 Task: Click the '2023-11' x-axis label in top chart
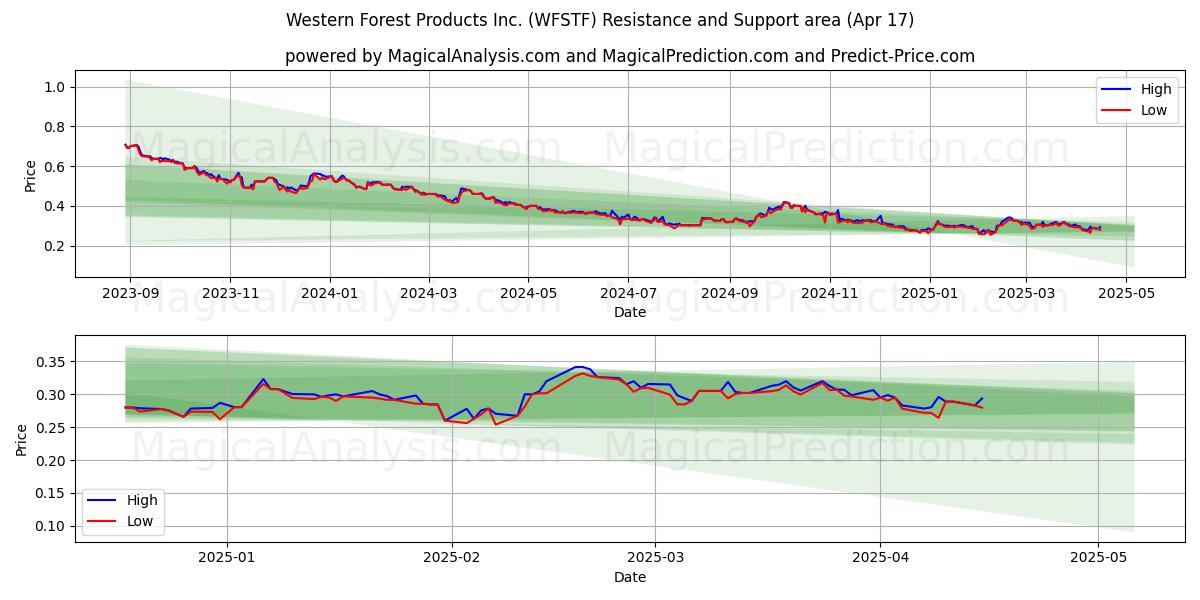tap(230, 295)
